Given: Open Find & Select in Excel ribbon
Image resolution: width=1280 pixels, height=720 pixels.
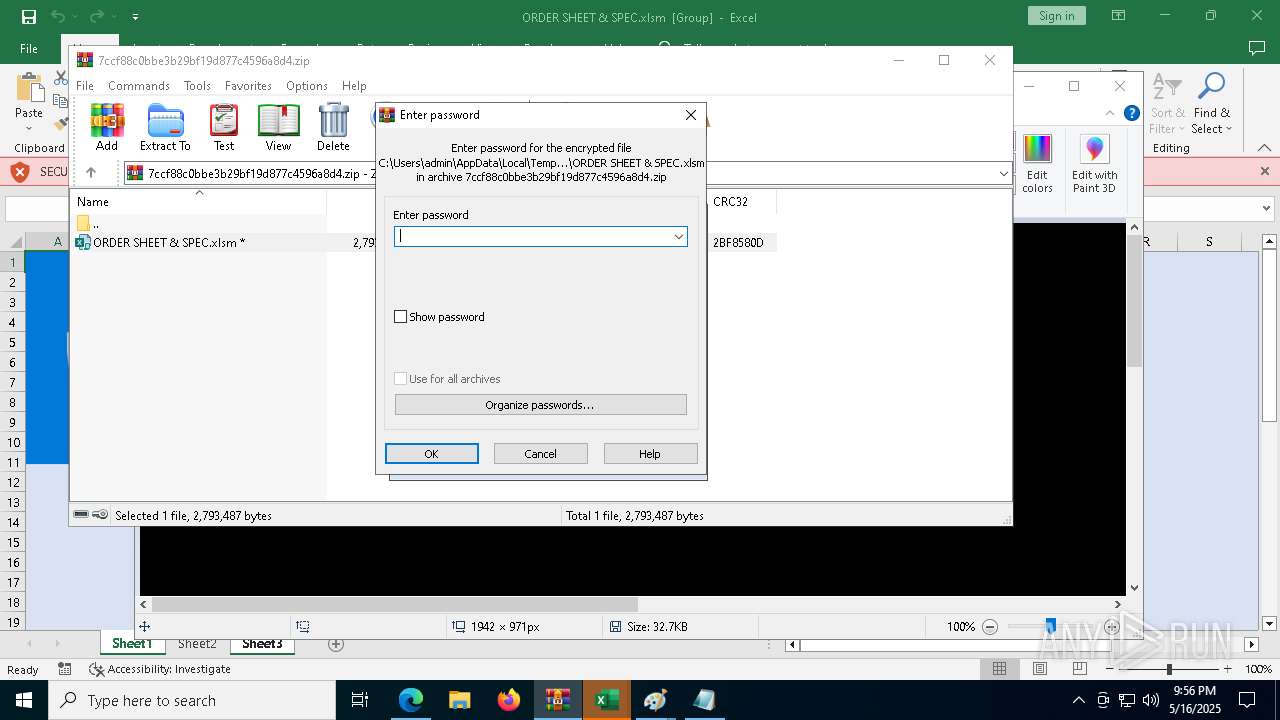Looking at the screenshot, I should click(x=1212, y=104).
